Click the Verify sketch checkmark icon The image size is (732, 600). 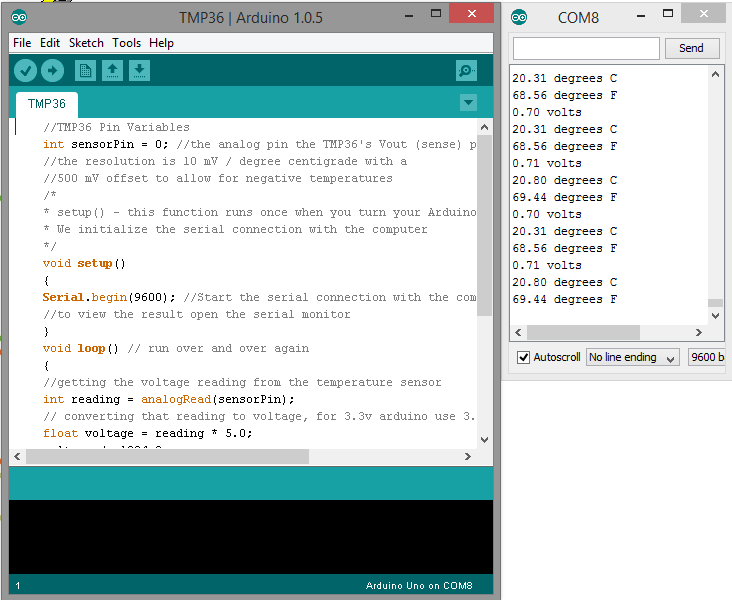[25, 71]
